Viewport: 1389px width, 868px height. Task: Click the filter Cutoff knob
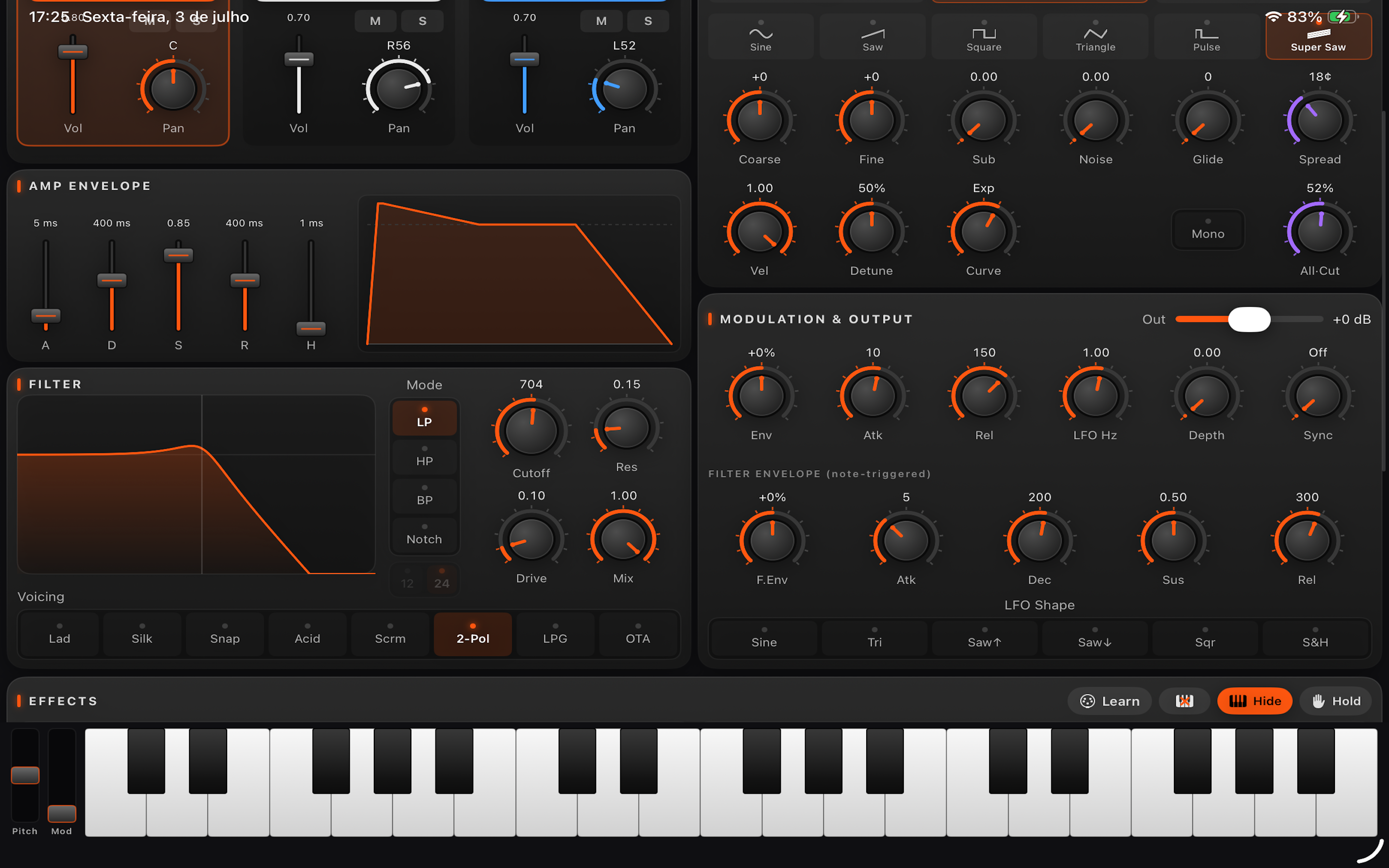pos(531,429)
